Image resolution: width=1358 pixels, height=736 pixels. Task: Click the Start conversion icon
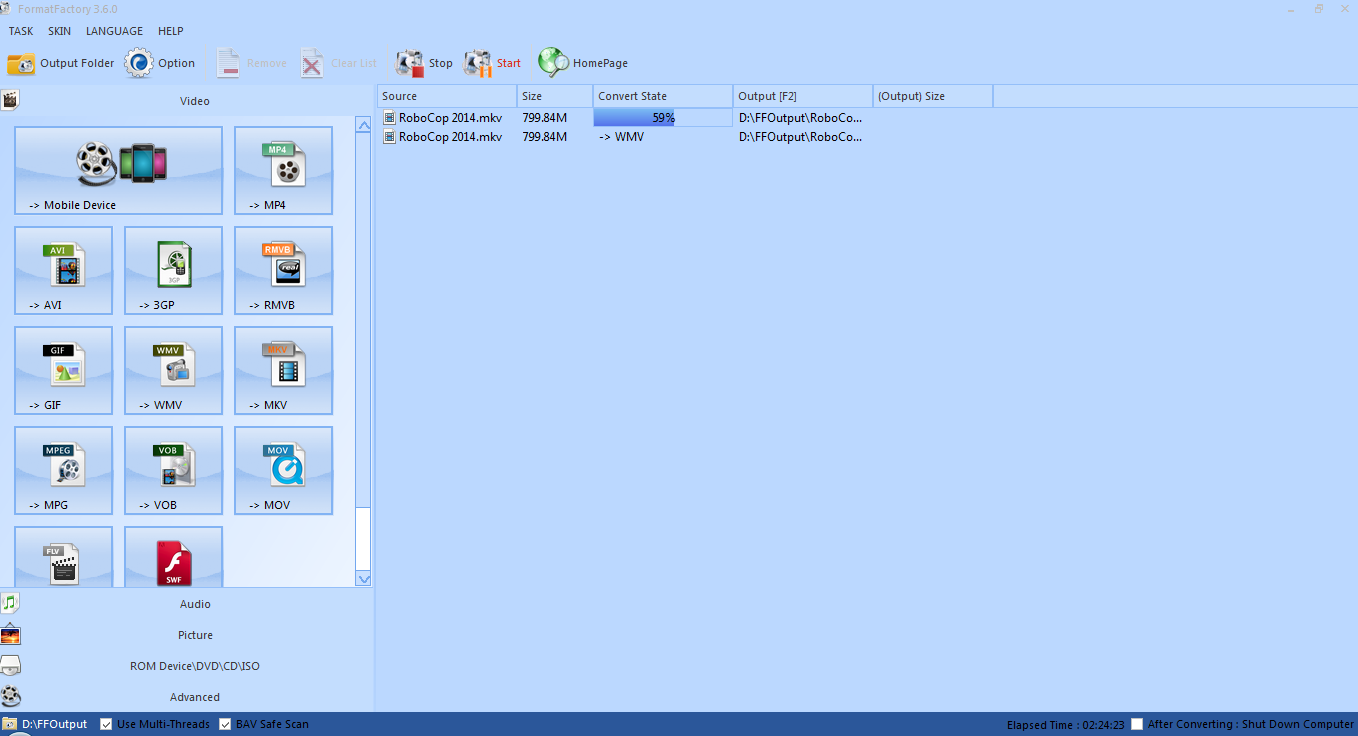pyautogui.click(x=477, y=63)
